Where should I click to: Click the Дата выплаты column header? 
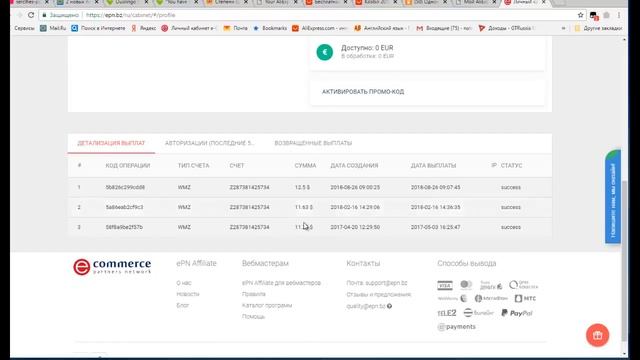[x=433, y=166]
